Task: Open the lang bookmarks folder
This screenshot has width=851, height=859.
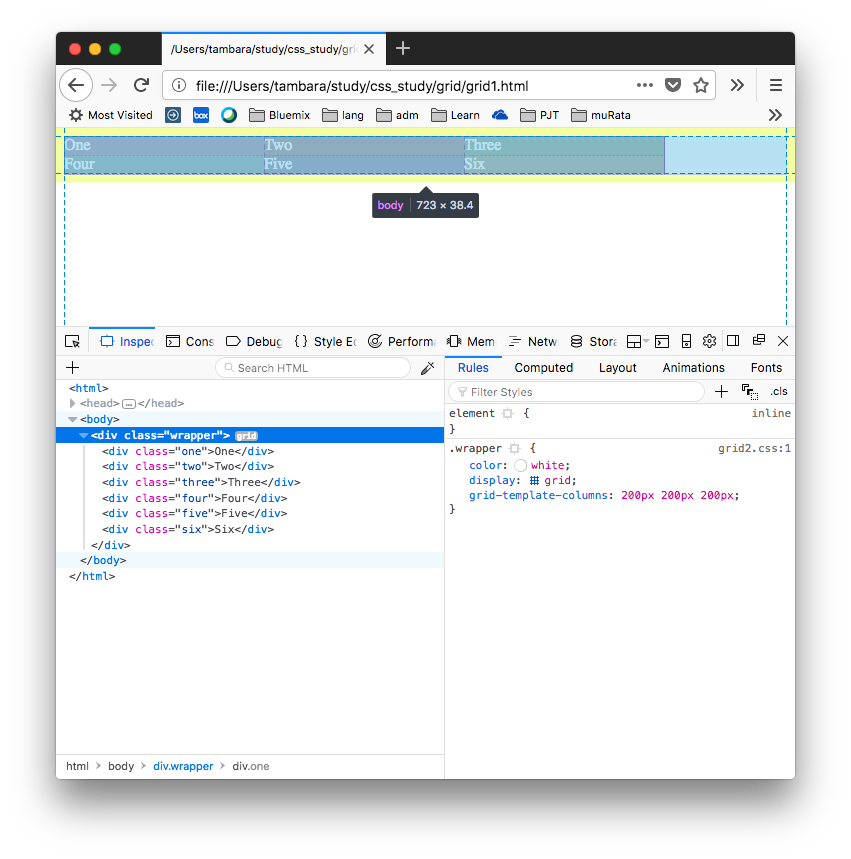Action: click(x=343, y=115)
